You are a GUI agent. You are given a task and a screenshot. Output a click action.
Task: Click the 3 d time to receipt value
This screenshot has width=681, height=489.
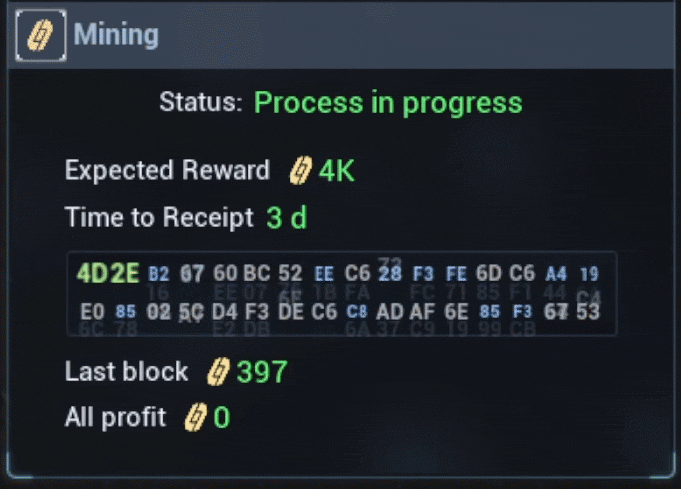click(287, 218)
